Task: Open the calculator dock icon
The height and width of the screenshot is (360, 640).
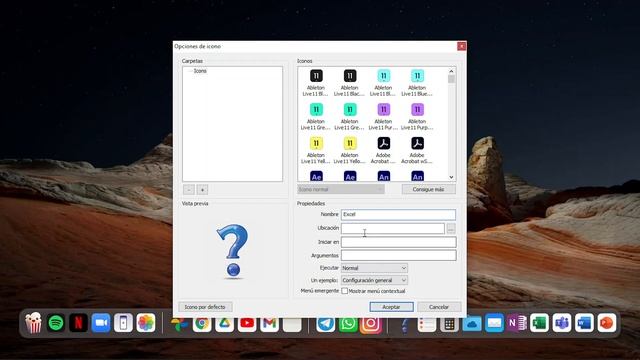Action: point(449,324)
